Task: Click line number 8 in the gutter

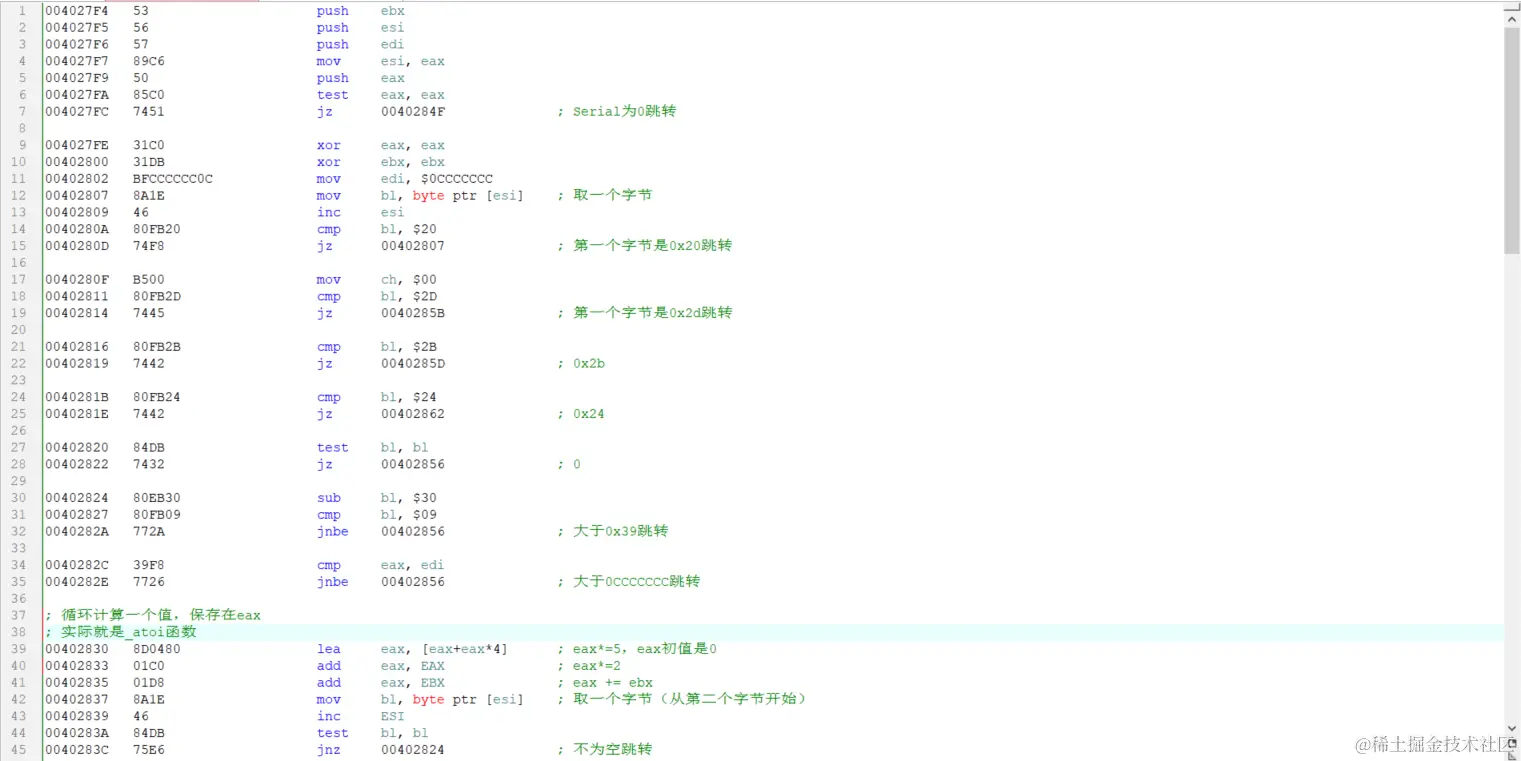Action: point(24,128)
